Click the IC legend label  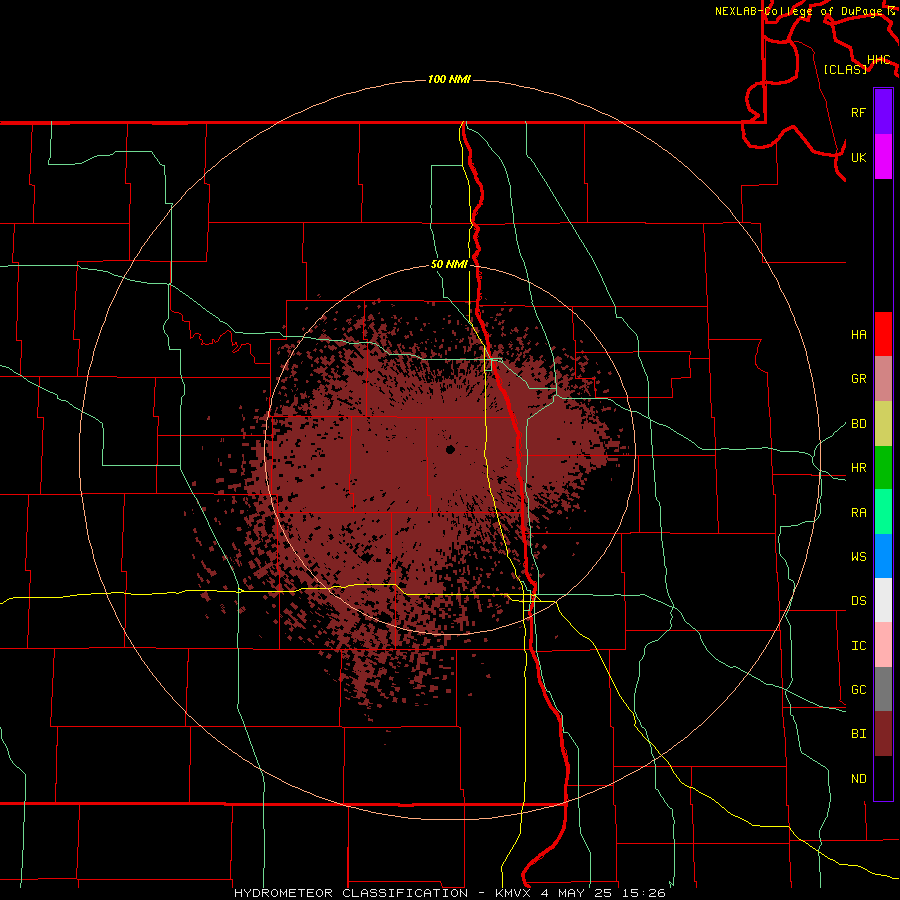tap(858, 646)
